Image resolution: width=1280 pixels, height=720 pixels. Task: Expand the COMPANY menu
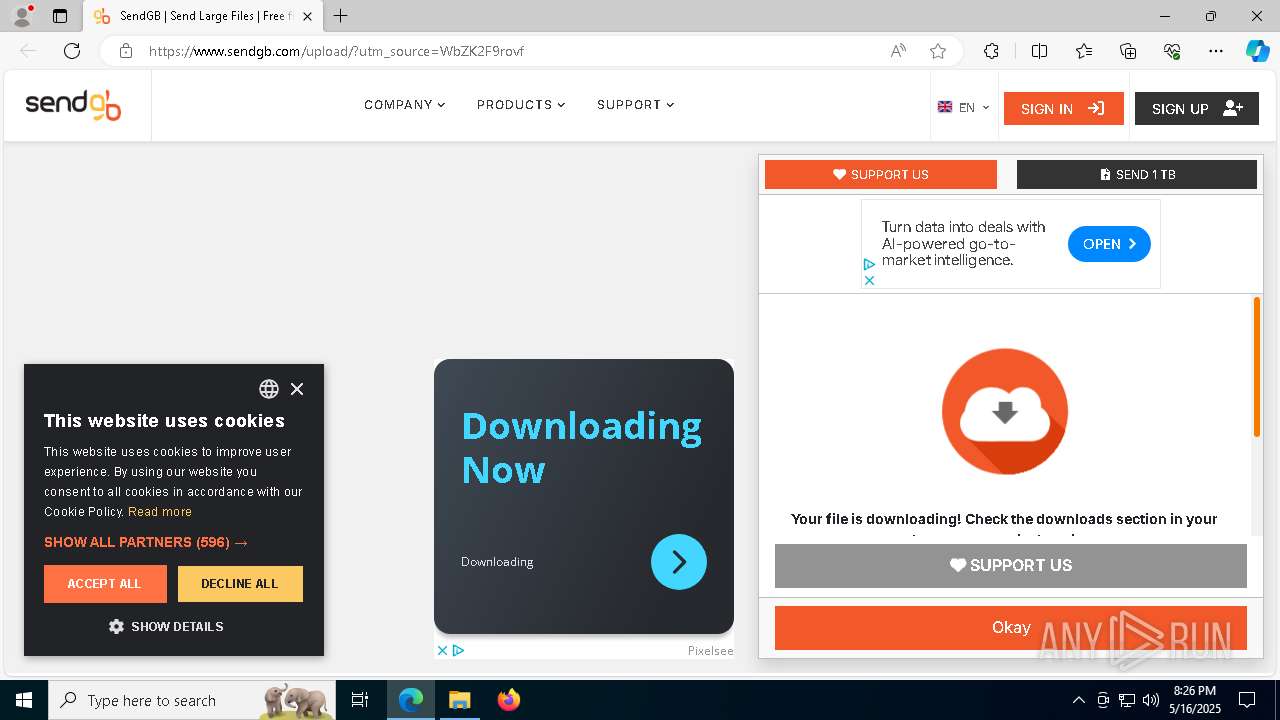[x=404, y=105]
